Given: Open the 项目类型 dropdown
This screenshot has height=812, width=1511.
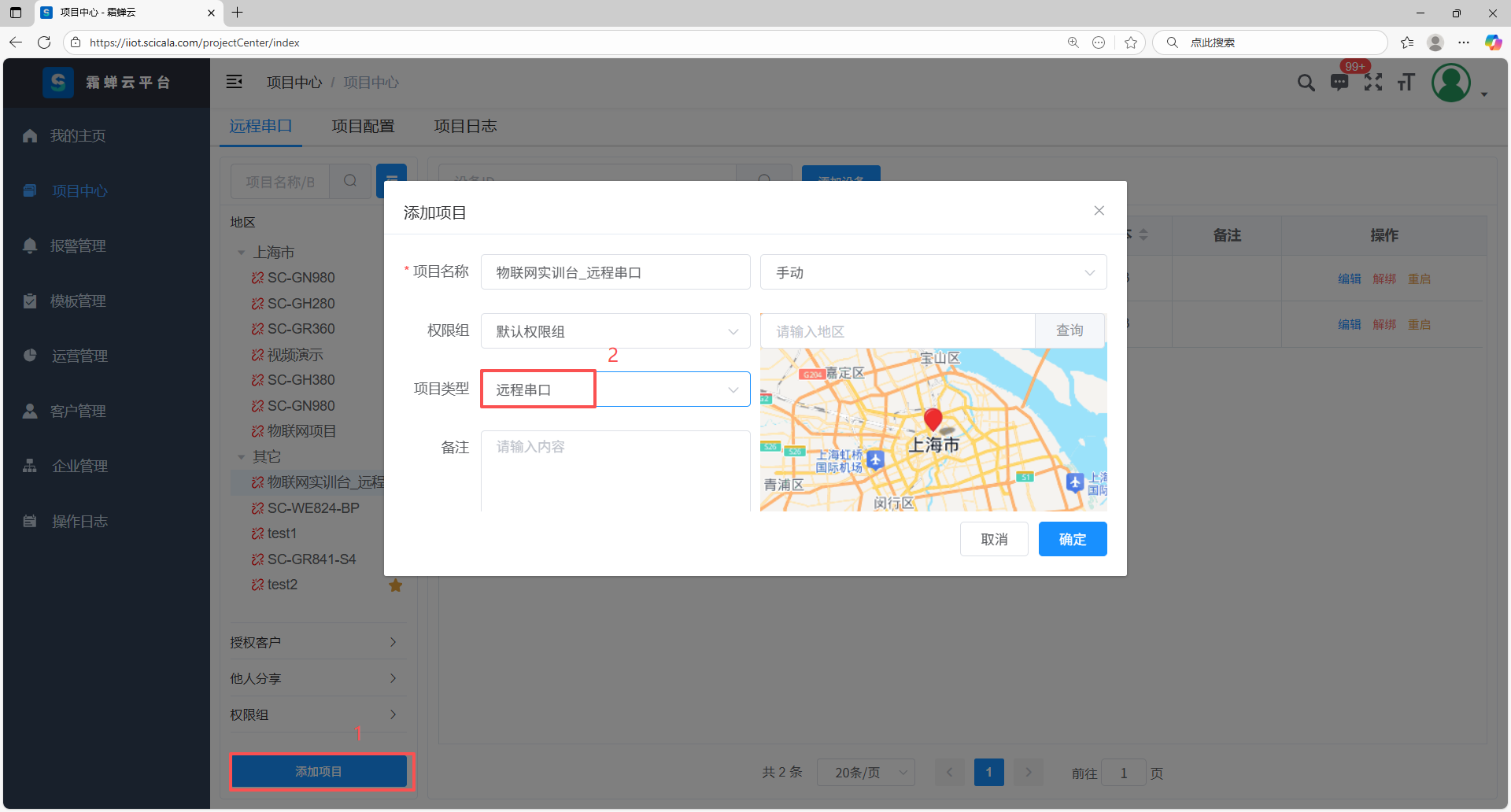Looking at the screenshot, I should tap(615, 389).
